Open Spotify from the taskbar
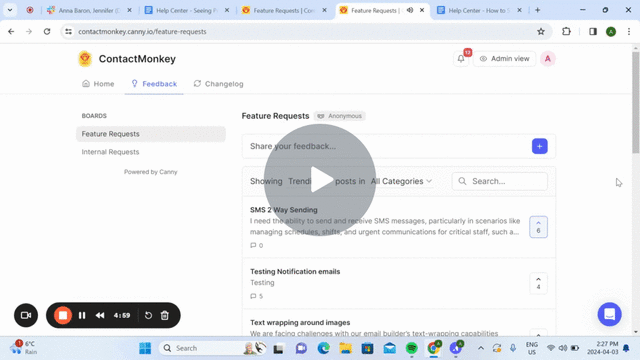Image resolution: width=640 pixels, height=360 pixels. tap(411, 348)
